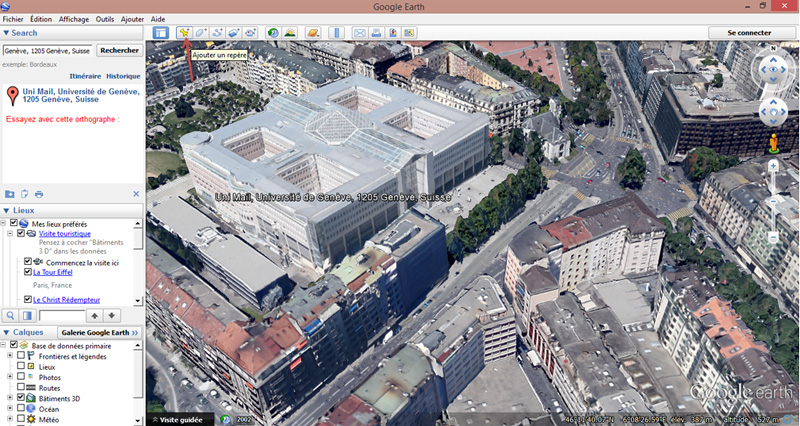The image size is (800, 426).
Task: Open the Ajouter menu
Action: click(x=132, y=19)
